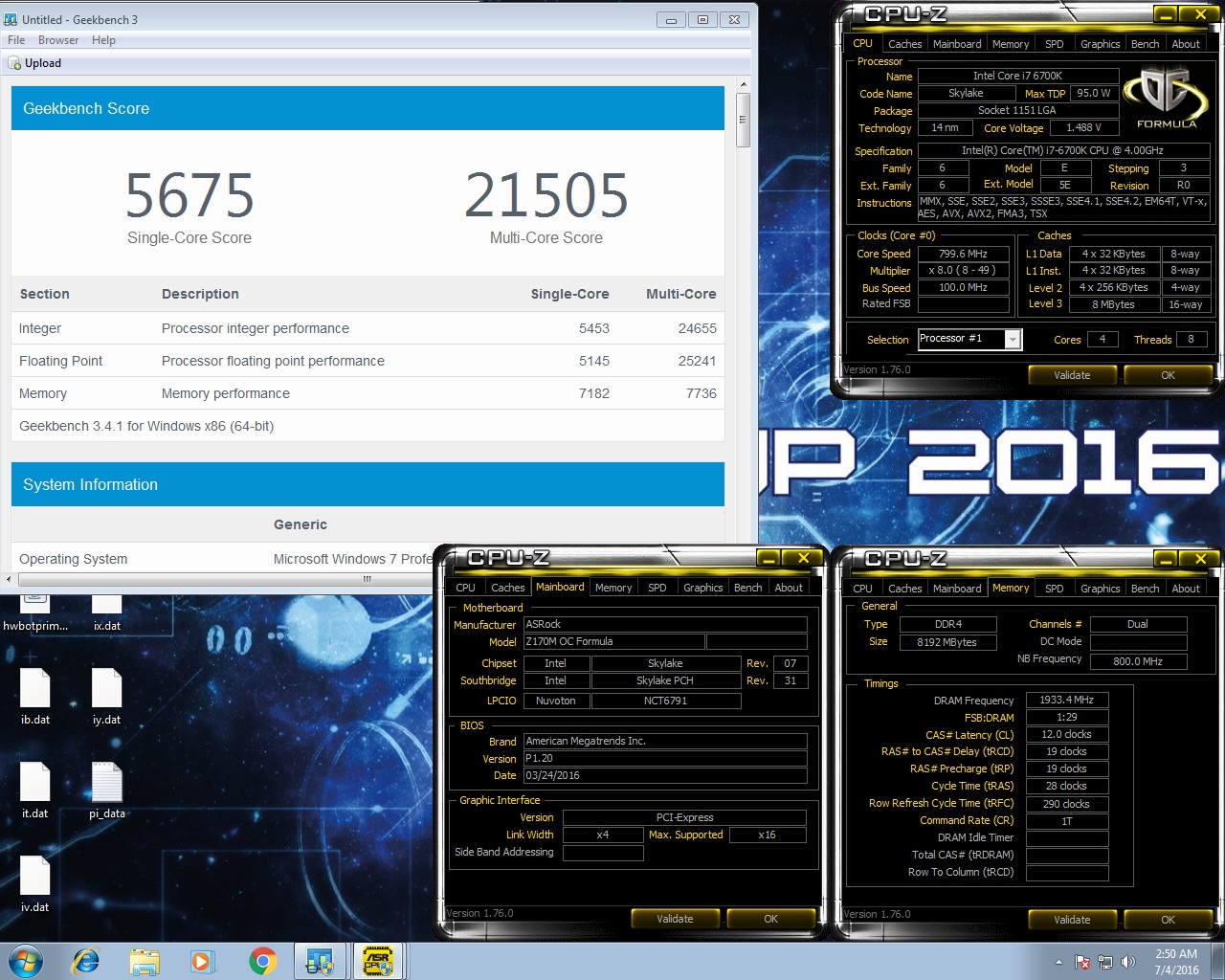The image size is (1225, 980).
Task: Click OK in the Memory CPU-Z window
Action: 1168,920
